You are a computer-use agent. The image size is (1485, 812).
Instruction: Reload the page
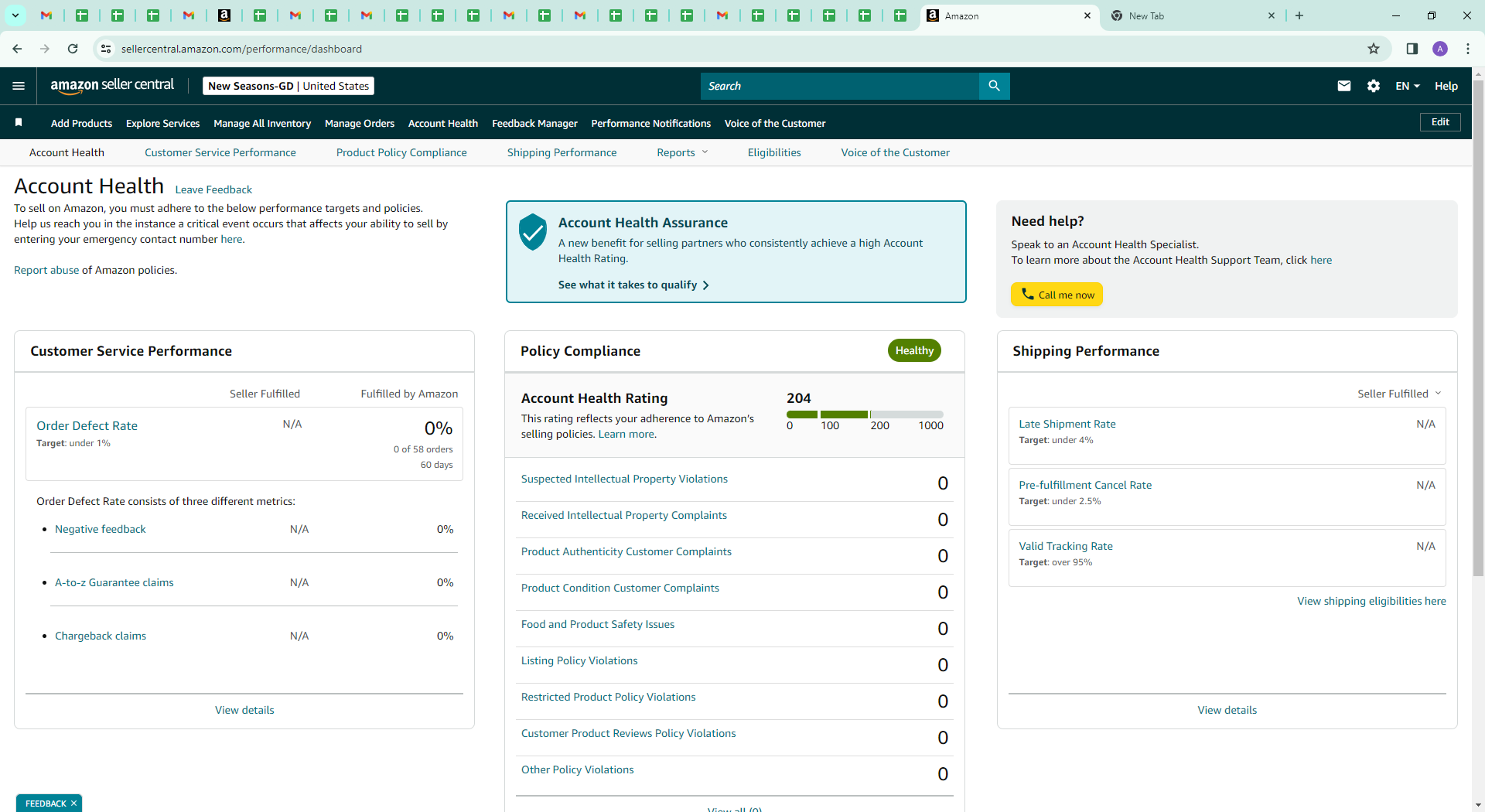tap(73, 49)
